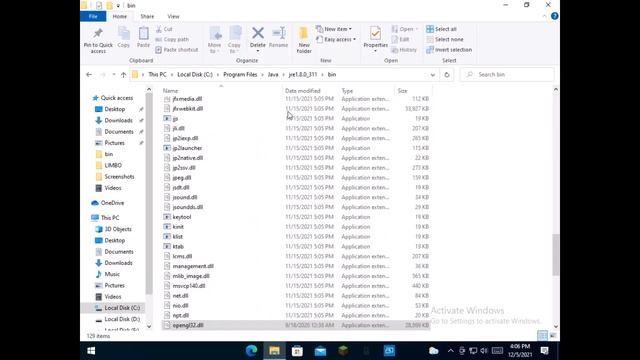Screen dimensions: 640x360
Task: Open recent locations dropdown arrow
Action: pyautogui.click(x=113, y=75)
